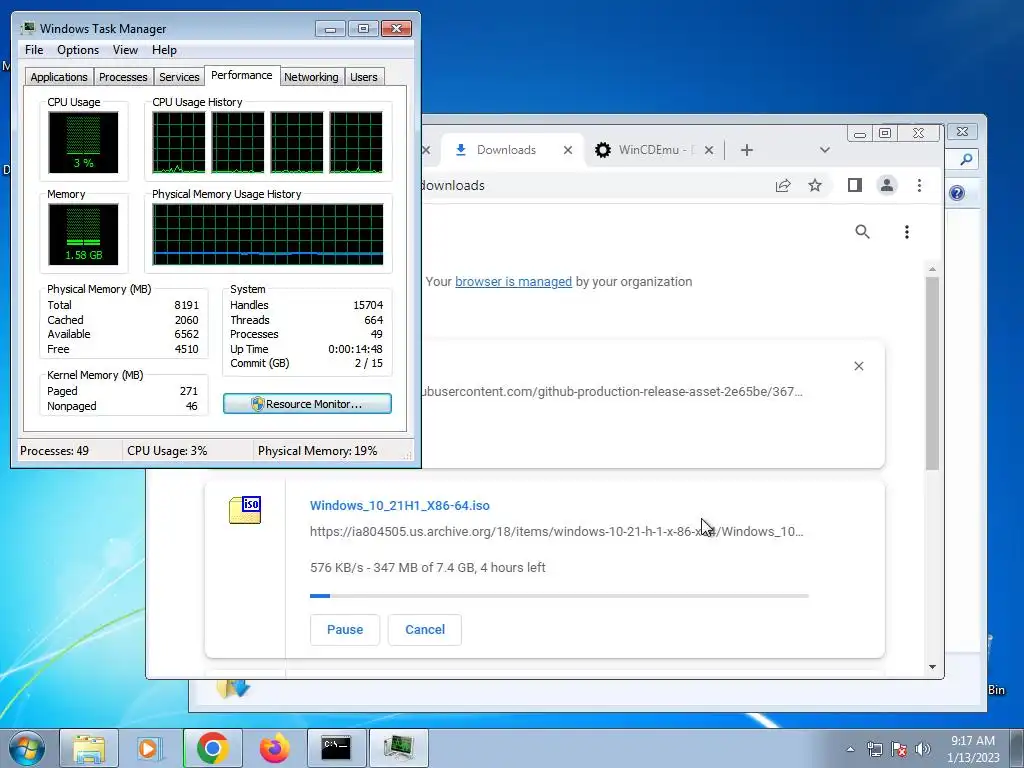
Task: Open the volume speaker tray icon
Action: pos(922,749)
